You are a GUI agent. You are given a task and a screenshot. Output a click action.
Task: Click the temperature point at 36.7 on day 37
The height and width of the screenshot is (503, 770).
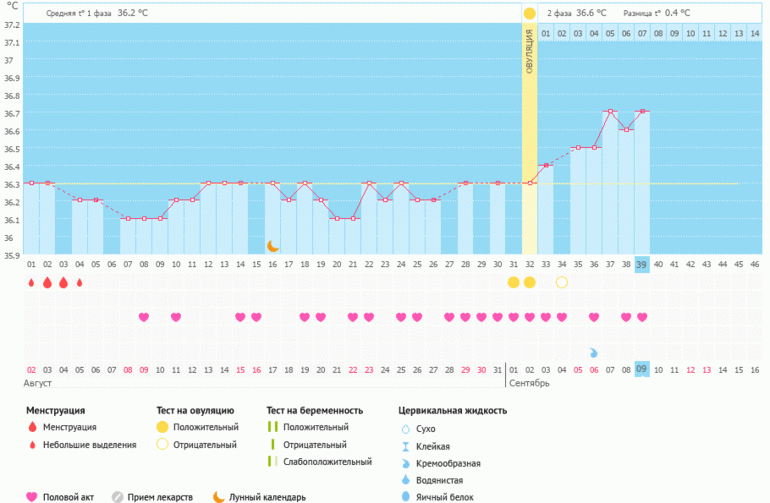[609, 112]
